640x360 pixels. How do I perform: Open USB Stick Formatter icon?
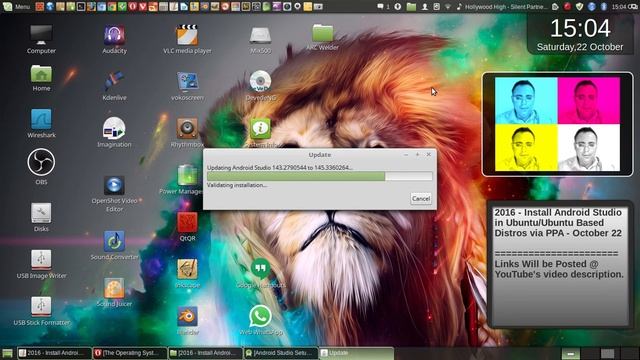(x=41, y=311)
